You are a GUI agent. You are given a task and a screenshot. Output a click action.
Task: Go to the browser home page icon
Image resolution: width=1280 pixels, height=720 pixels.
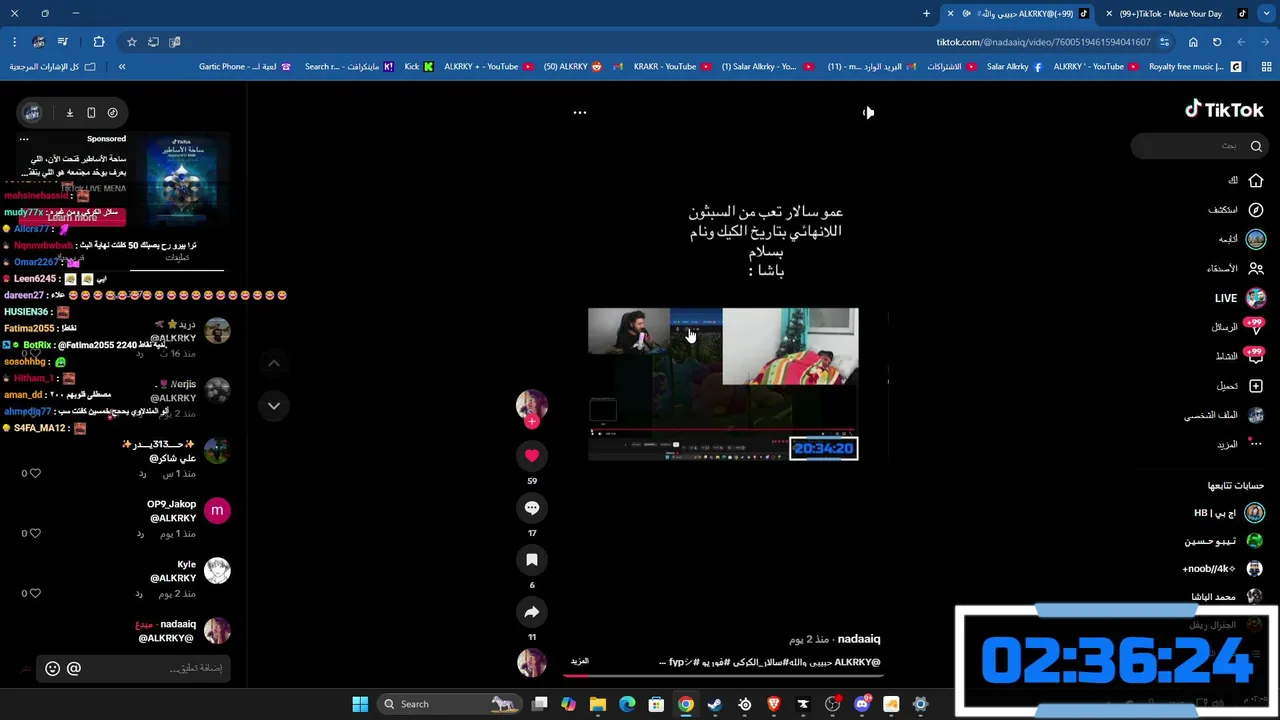point(1193,42)
